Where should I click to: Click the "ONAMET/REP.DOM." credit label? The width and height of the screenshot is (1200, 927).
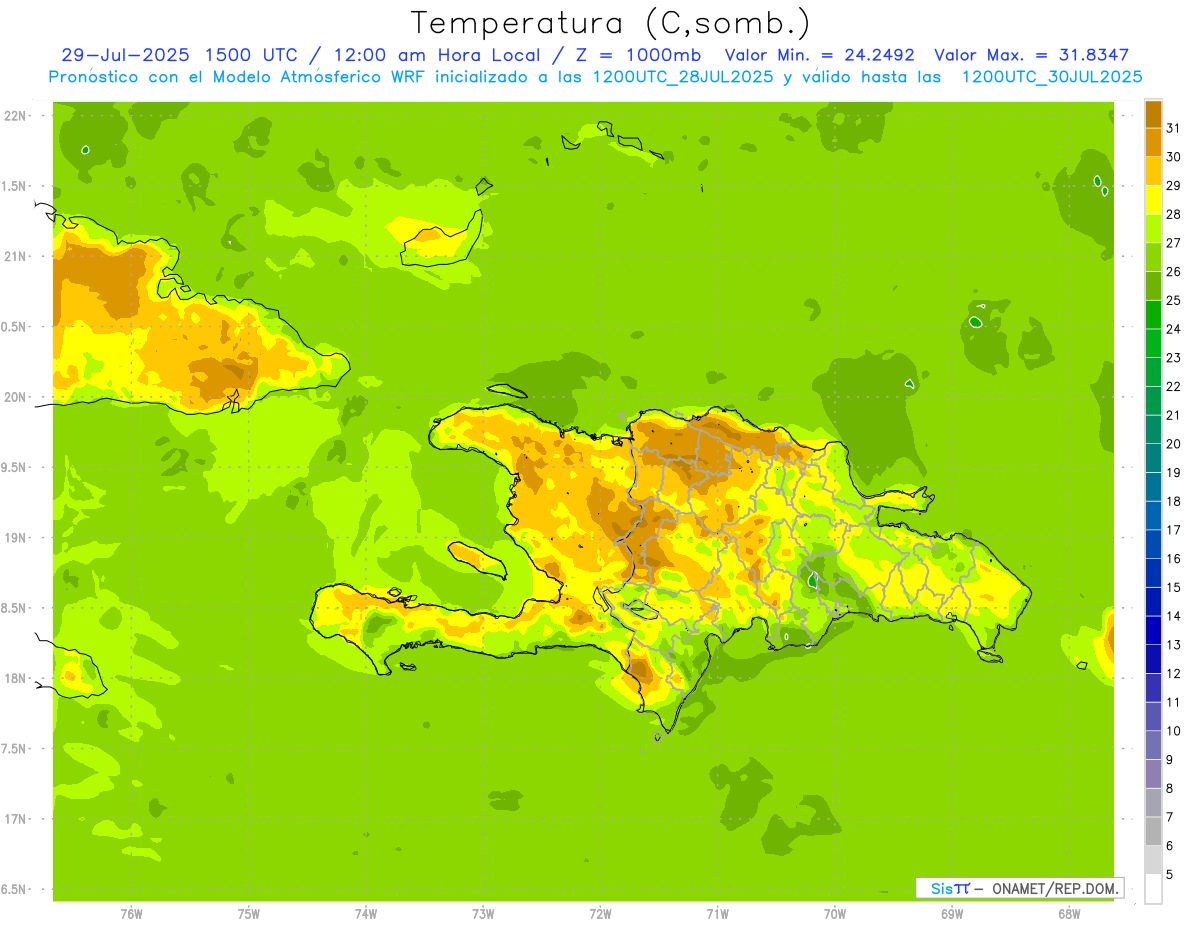point(1055,888)
